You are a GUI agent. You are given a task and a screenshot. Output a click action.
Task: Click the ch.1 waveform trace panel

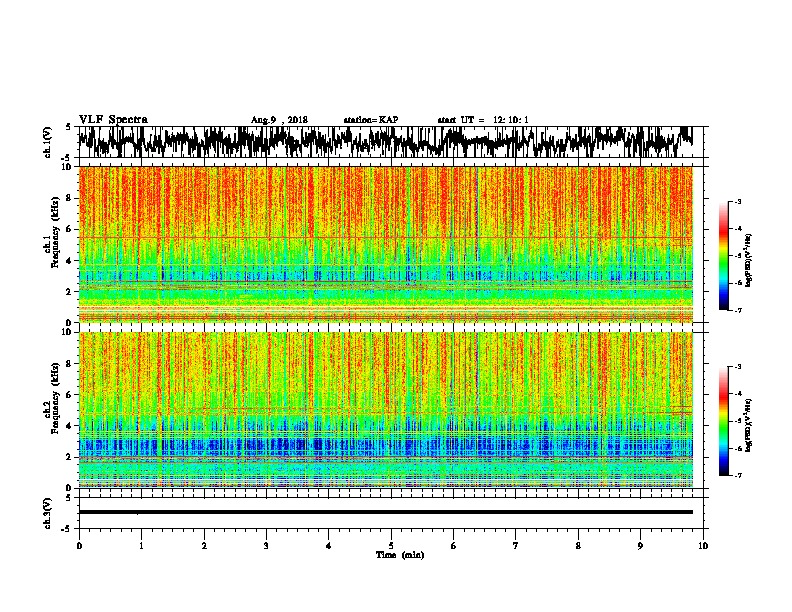point(390,142)
